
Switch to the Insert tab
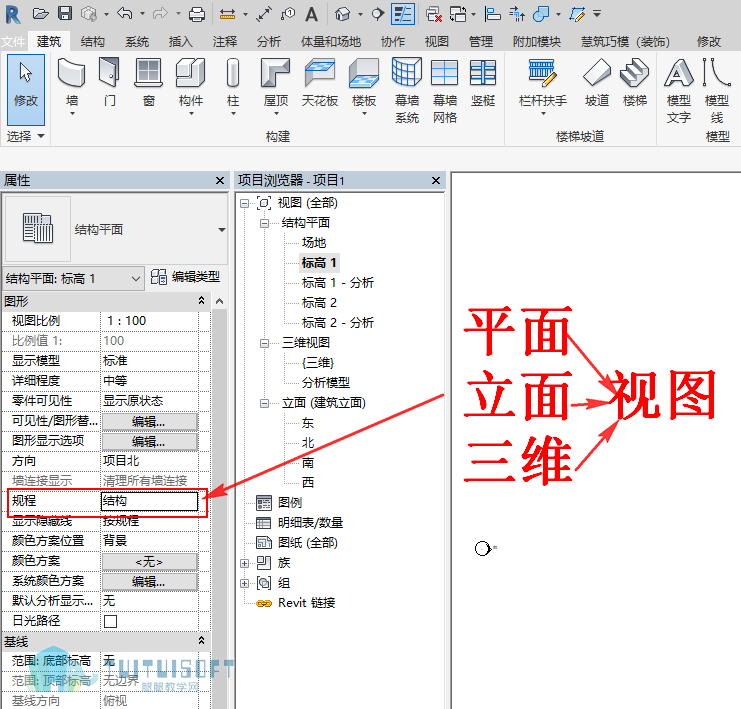pos(181,42)
